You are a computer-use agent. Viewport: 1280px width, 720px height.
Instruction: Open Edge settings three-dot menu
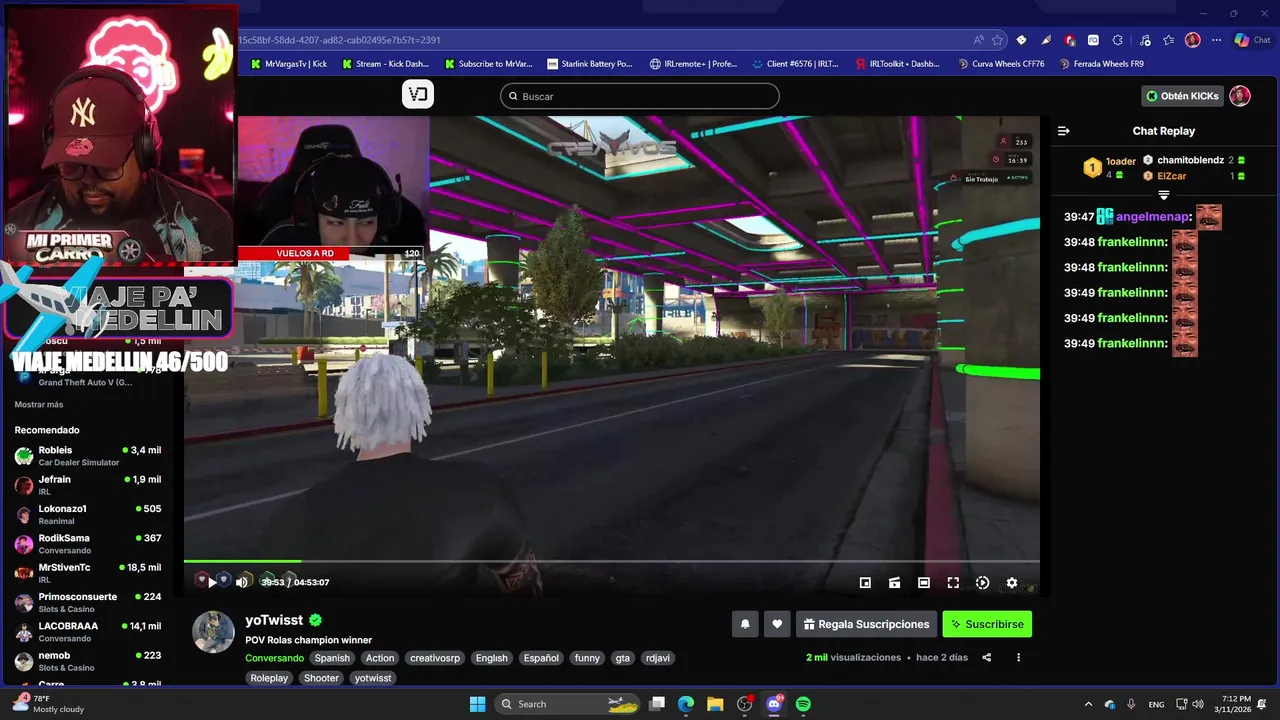(1216, 40)
